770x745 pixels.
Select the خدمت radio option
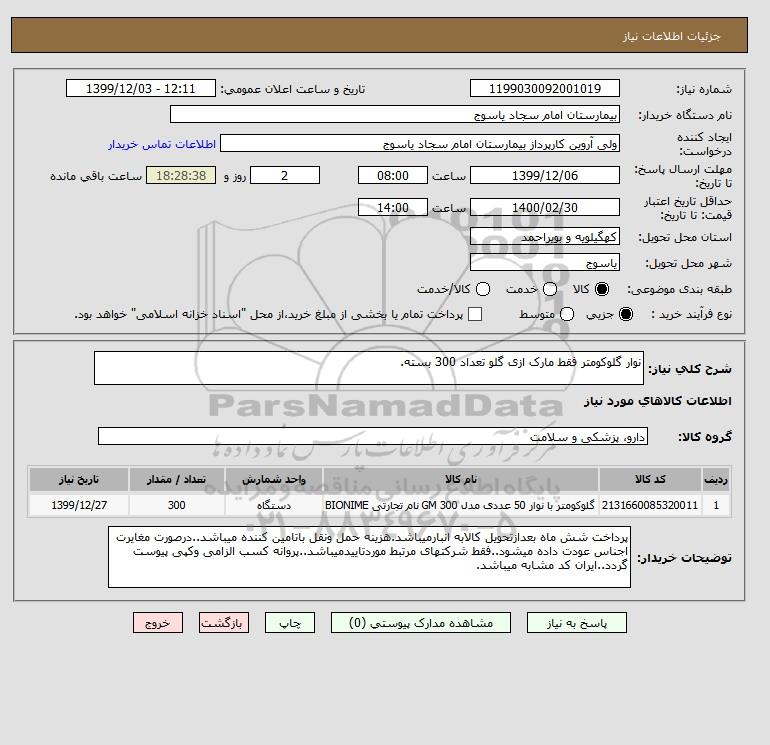(x=550, y=289)
